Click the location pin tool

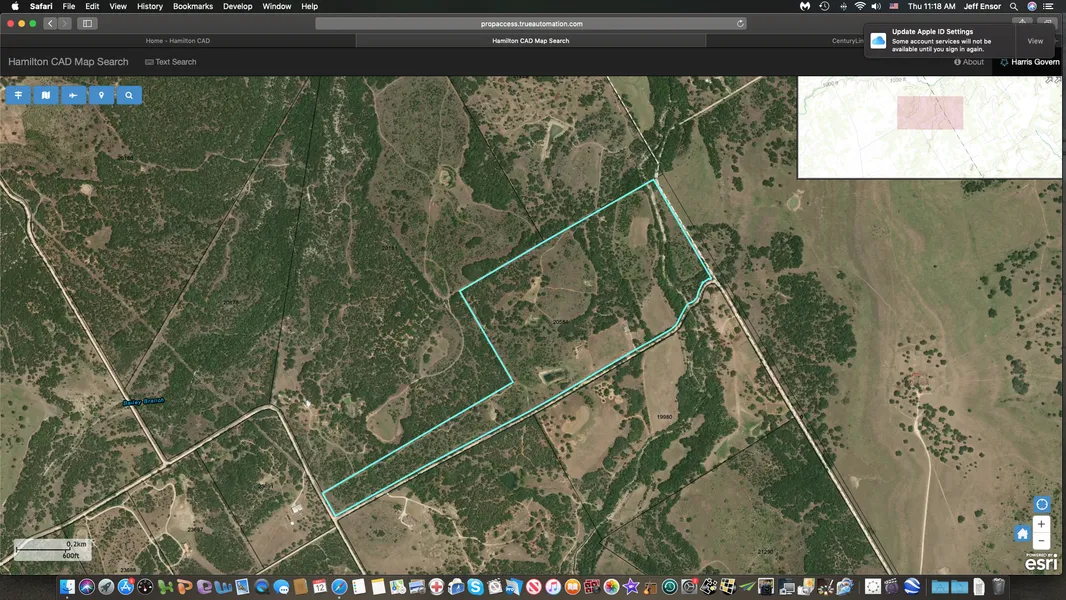(101, 95)
